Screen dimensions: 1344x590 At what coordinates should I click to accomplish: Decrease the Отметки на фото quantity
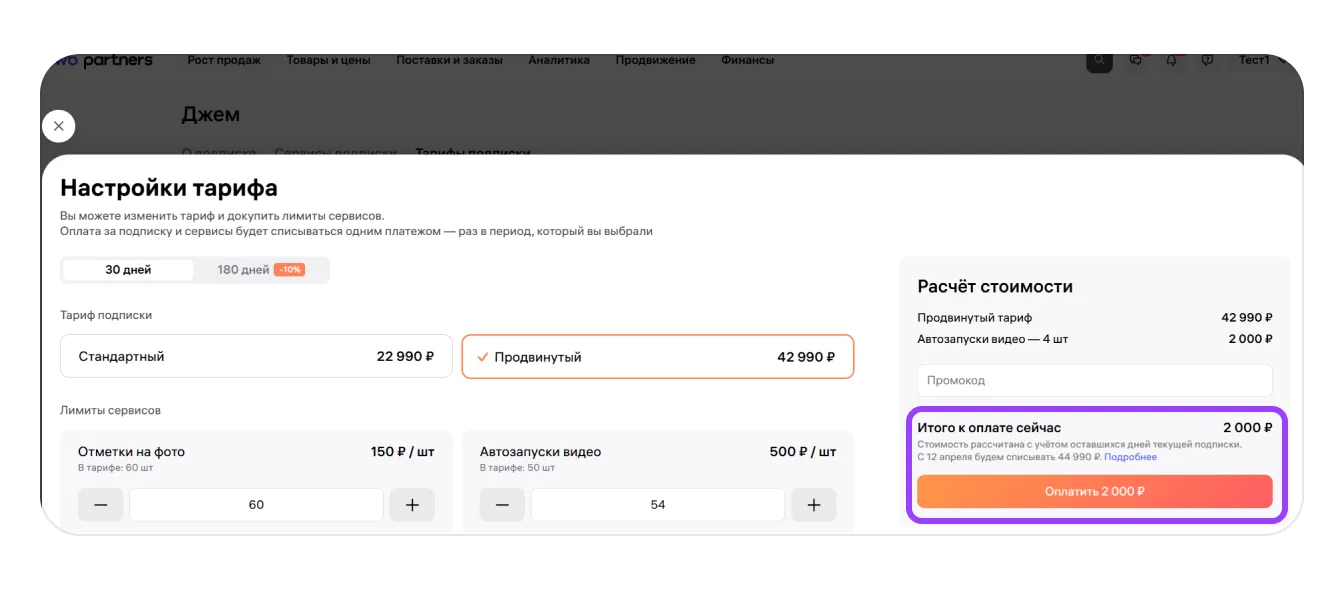click(101, 505)
